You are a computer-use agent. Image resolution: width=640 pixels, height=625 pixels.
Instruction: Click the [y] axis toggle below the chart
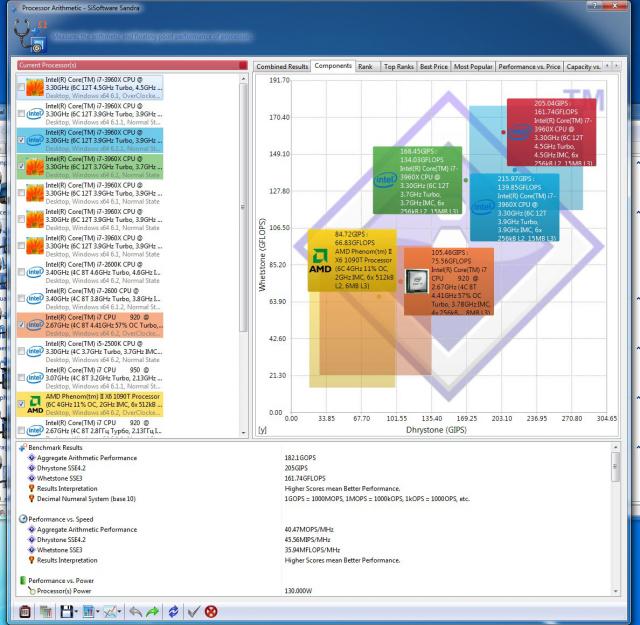[x=262, y=430]
